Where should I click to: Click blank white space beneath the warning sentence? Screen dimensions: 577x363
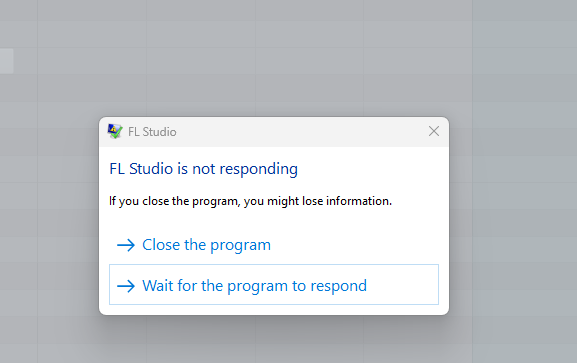pyautogui.click(x=274, y=218)
